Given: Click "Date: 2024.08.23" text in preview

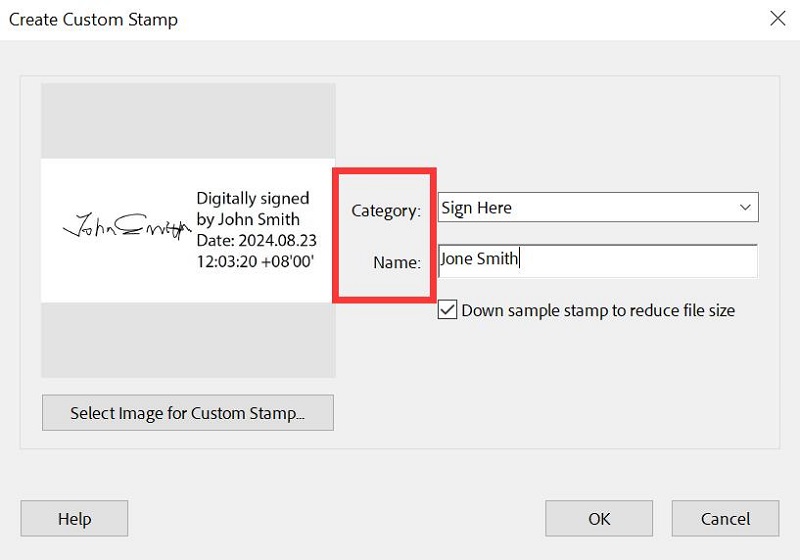Looking at the screenshot, I should pyautogui.click(x=257, y=240).
